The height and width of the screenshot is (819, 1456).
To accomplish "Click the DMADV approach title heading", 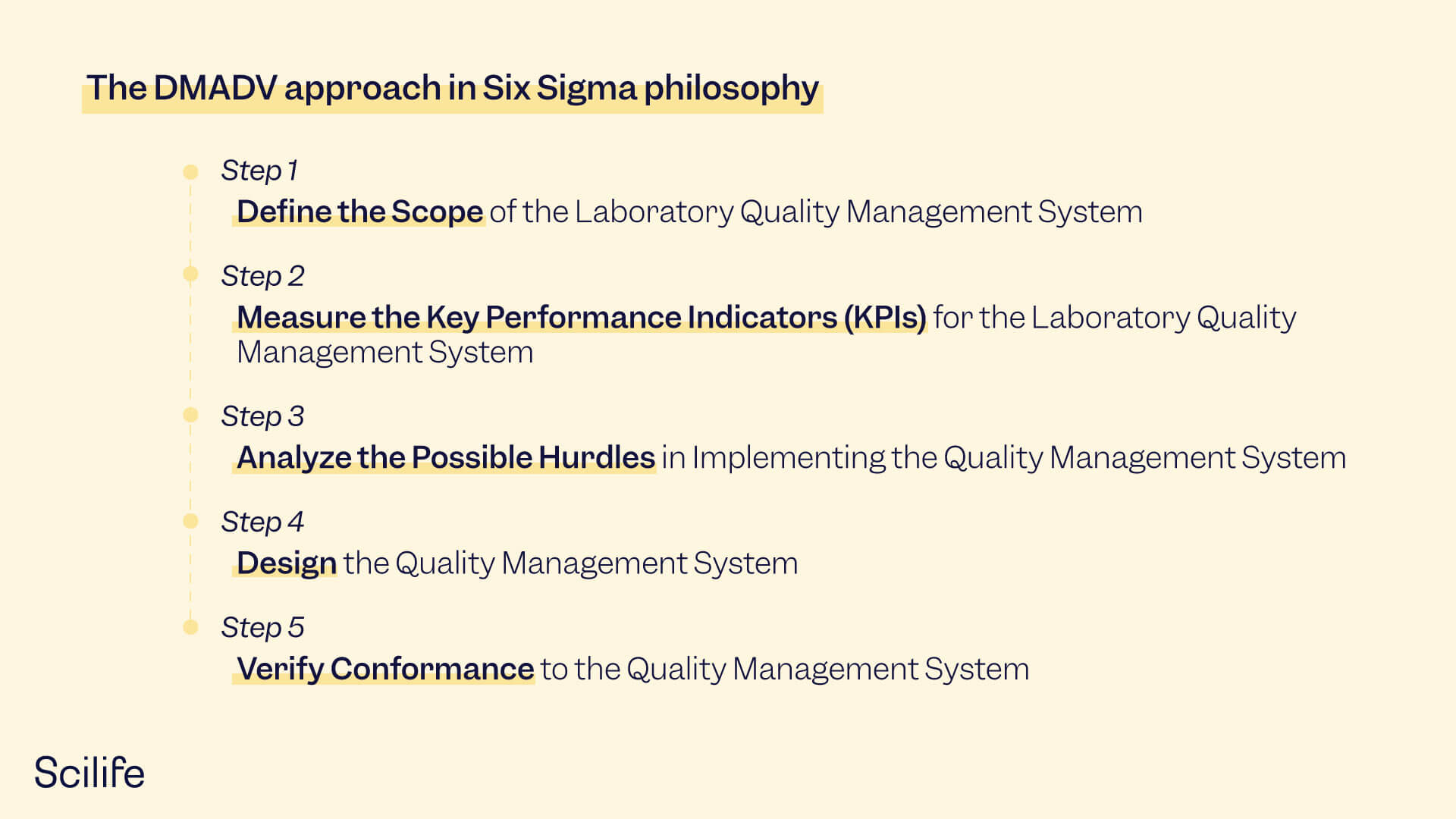I will (x=453, y=89).
